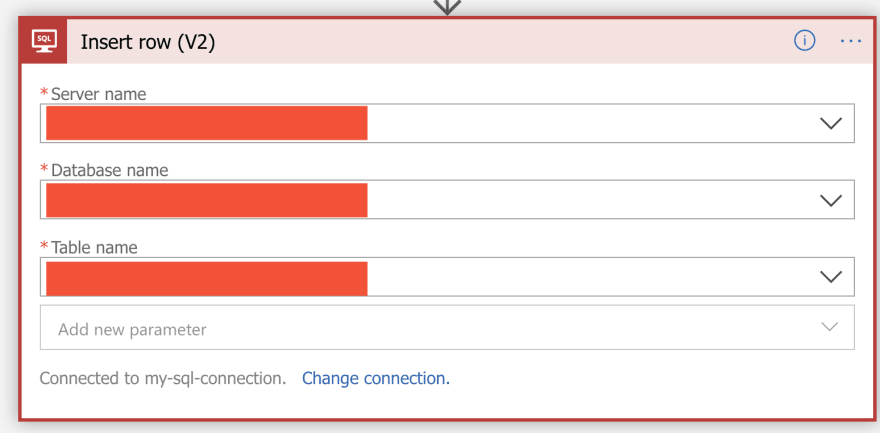
Task: Click the Table name field label
Action: 94,247
